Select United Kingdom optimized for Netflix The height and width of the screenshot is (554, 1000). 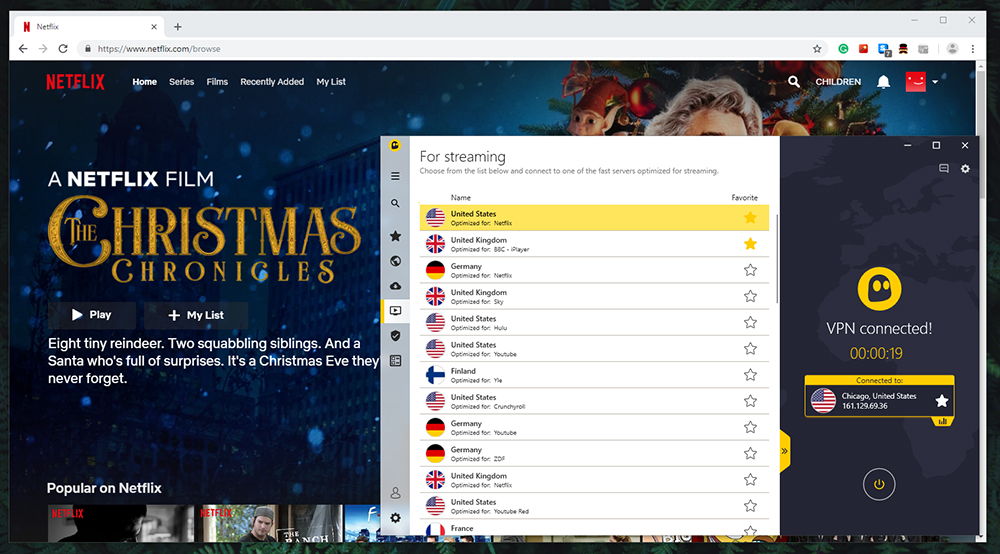(594, 479)
